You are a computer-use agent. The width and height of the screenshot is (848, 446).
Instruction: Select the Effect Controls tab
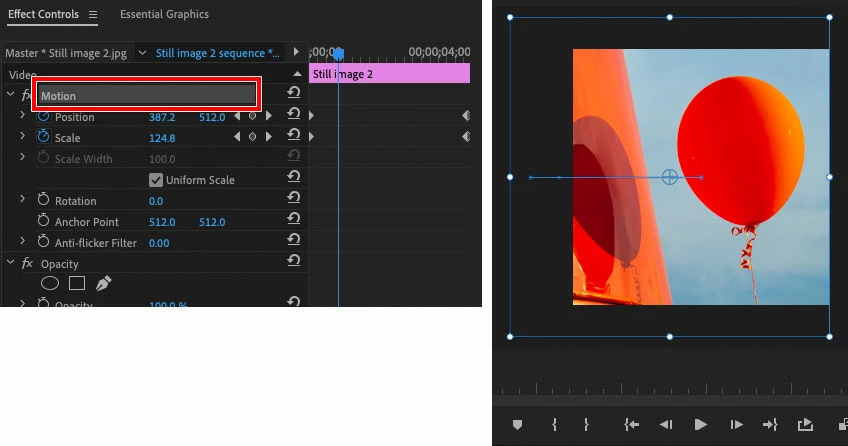pos(43,15)
